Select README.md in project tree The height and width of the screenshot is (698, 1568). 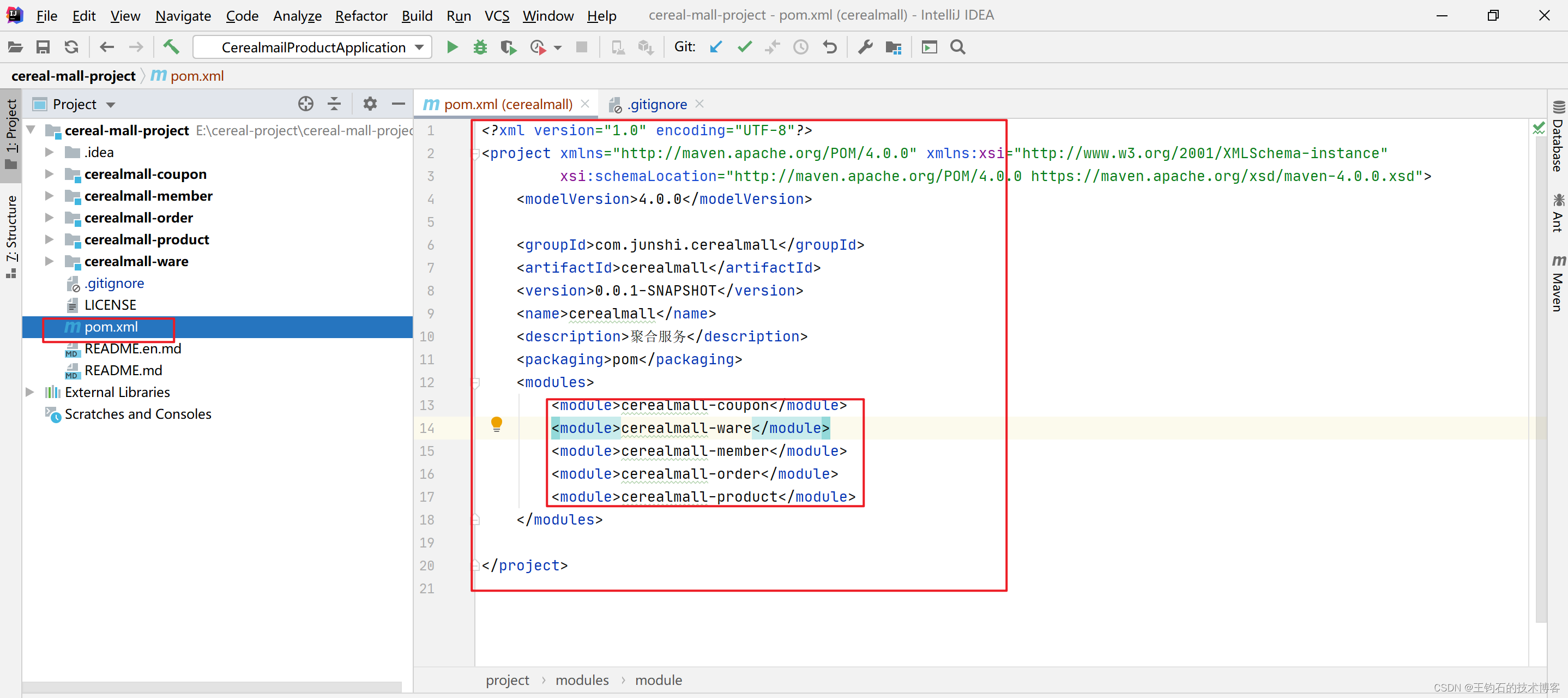coord(123,370)
